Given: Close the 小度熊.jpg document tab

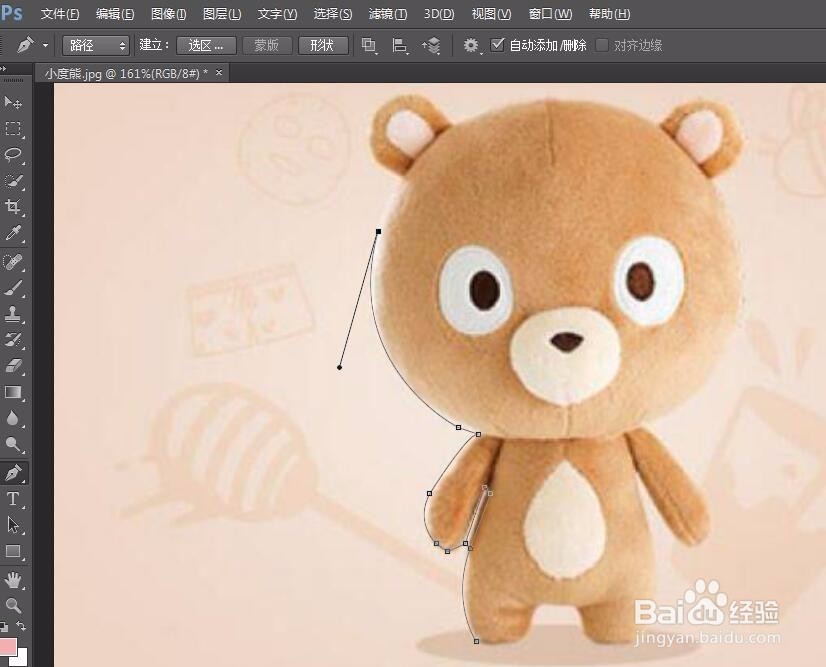Looking at the screenshot, I should [x=219, y=73].
